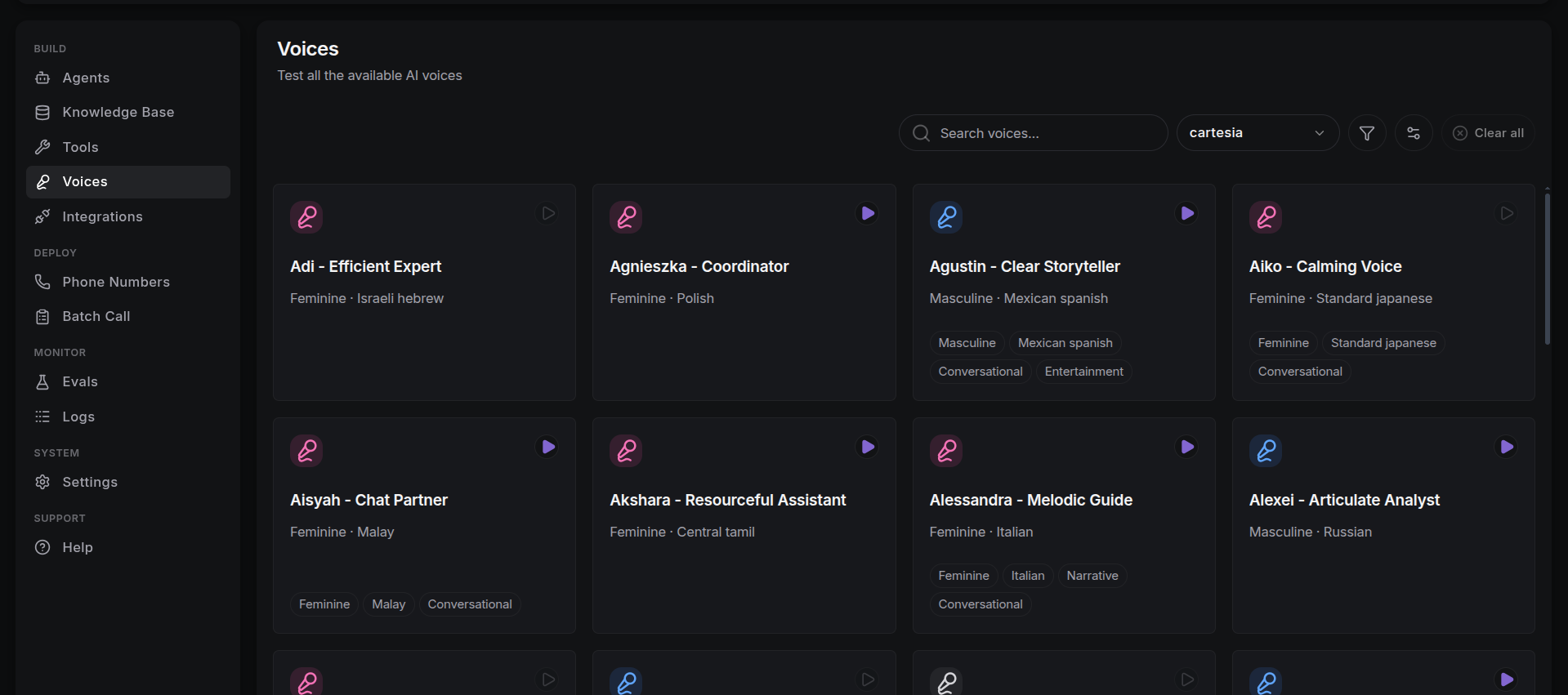
Task: Click the microphone icon on Akshara card
Action: coord(626,451)
